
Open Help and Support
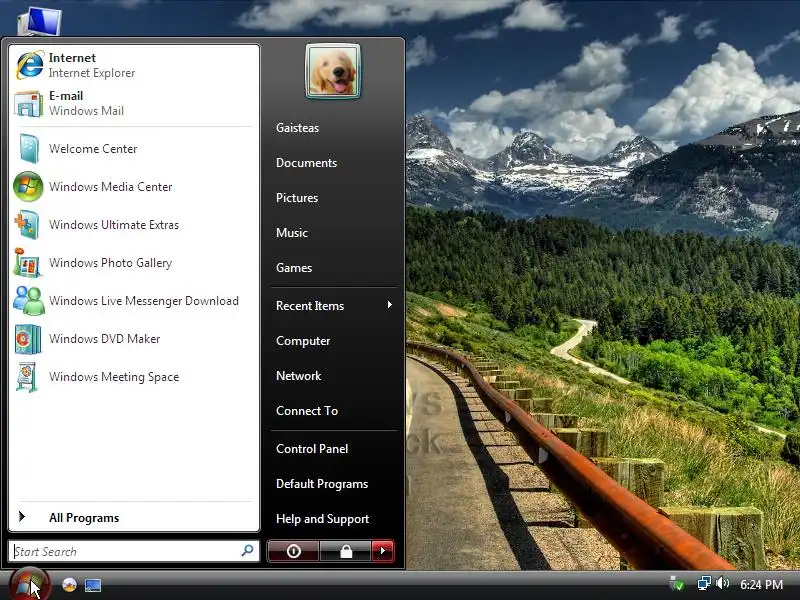pyautogui.click(x=322, y=519)
